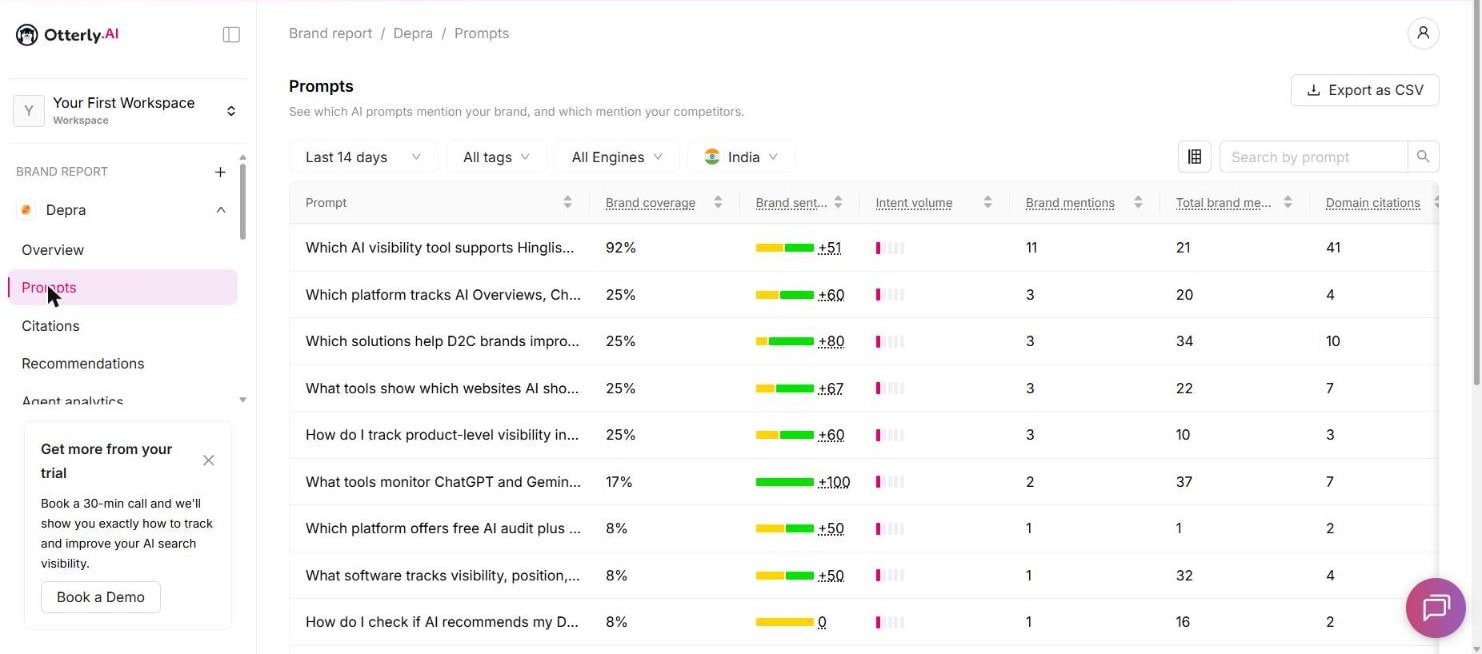Screen dimensions: 1482x654
Task: Click domain citations value 41
Action: pyautogui.click(x=1333, y=248)
